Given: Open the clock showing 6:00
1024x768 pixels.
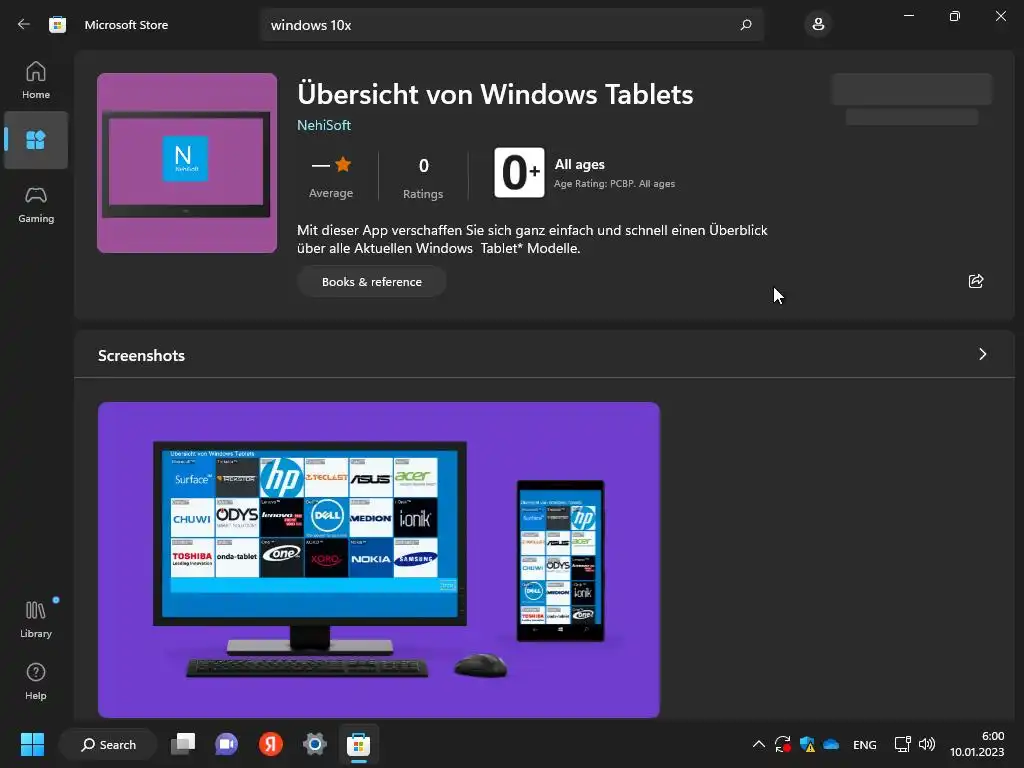Looking at the screenshot, I should click(x=977, y=744).
